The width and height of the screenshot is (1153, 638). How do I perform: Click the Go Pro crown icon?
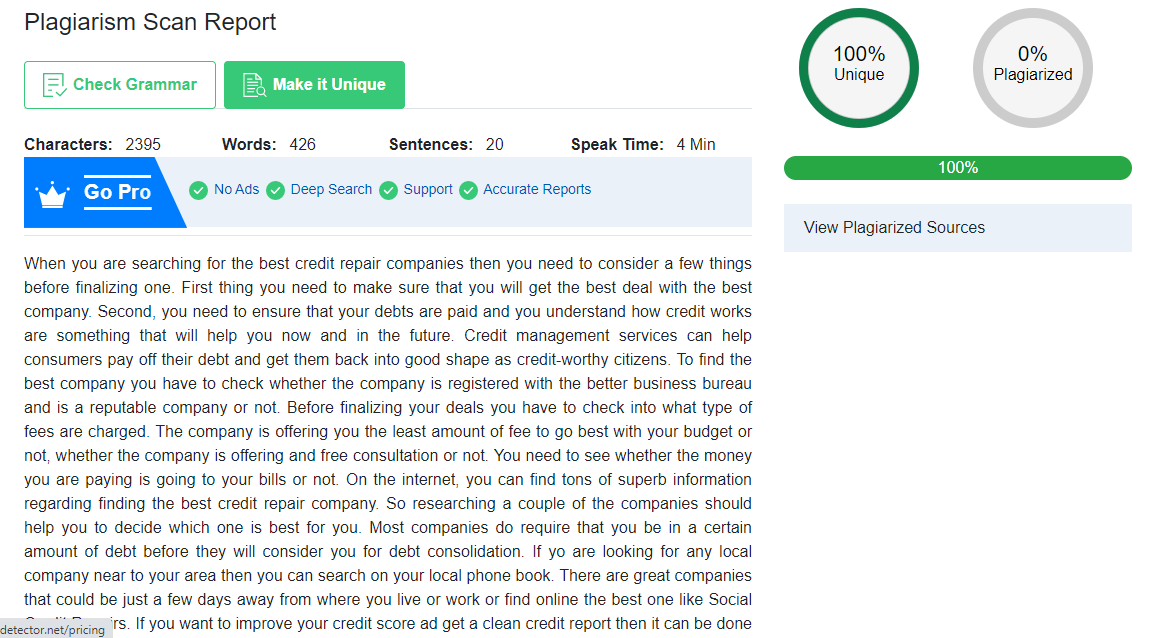(x=52, y=195)
